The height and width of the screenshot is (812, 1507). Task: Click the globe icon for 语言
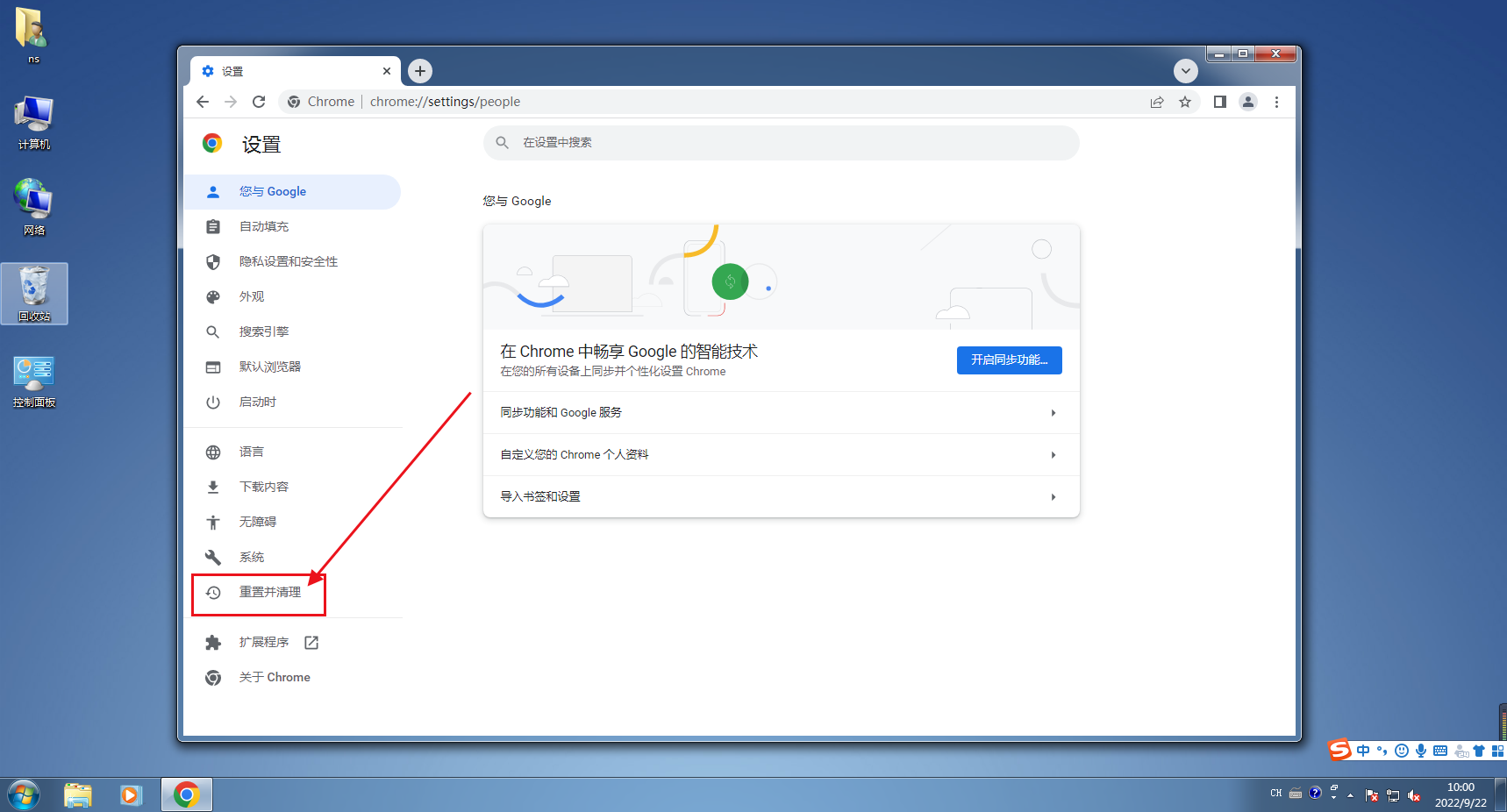(x=213, y=452)
